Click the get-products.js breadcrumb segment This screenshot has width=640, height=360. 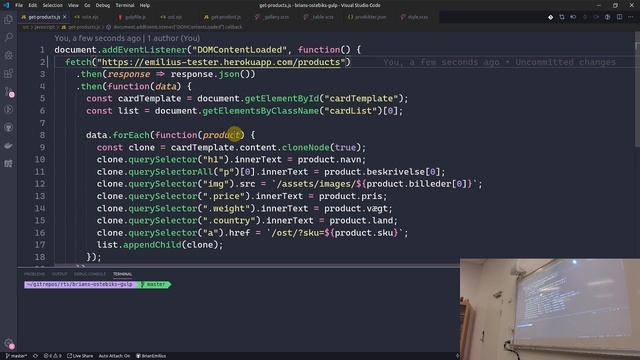pos(81,27)
